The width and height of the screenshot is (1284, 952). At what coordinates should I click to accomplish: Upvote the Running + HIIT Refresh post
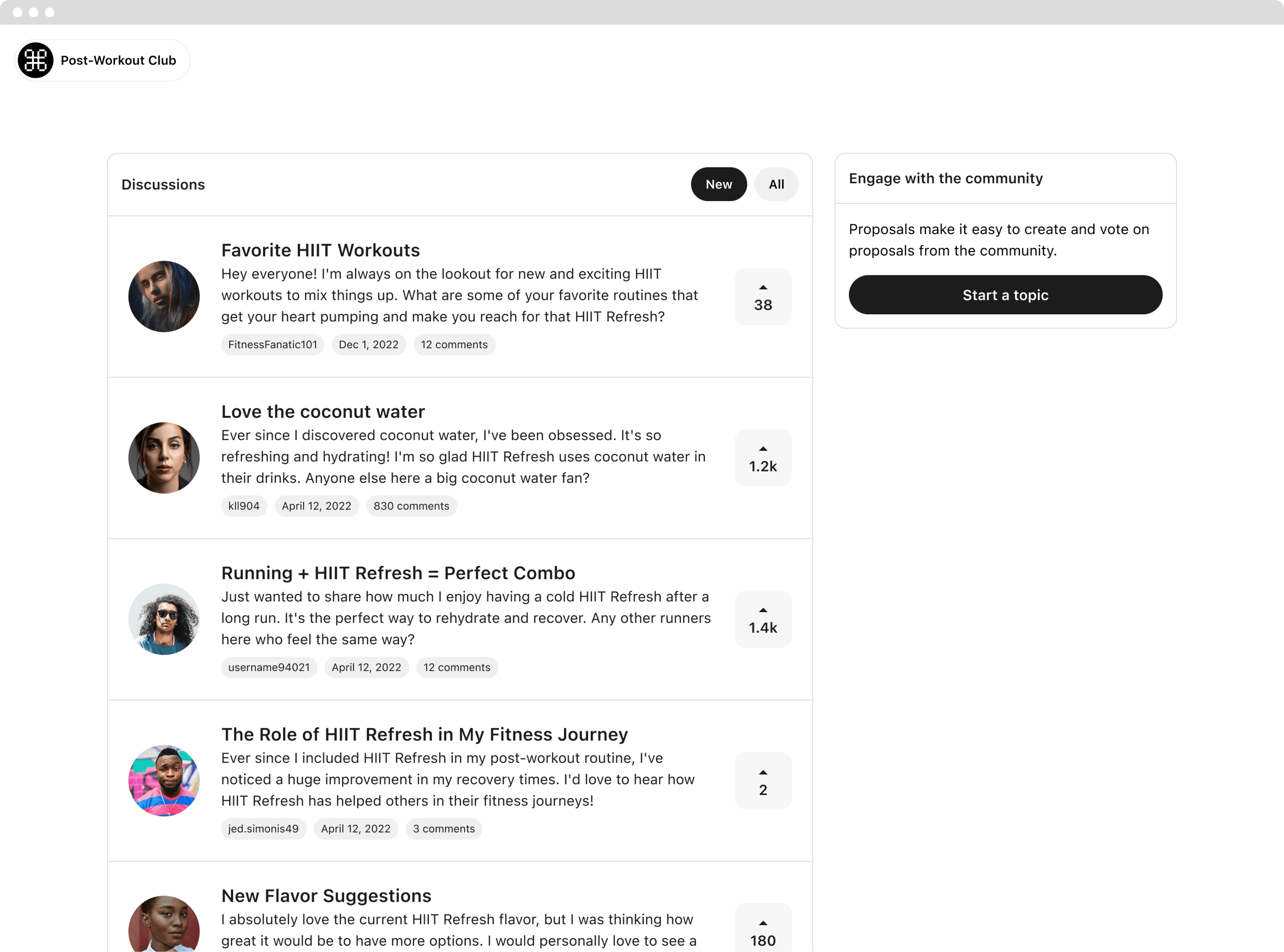pos(763,619)
